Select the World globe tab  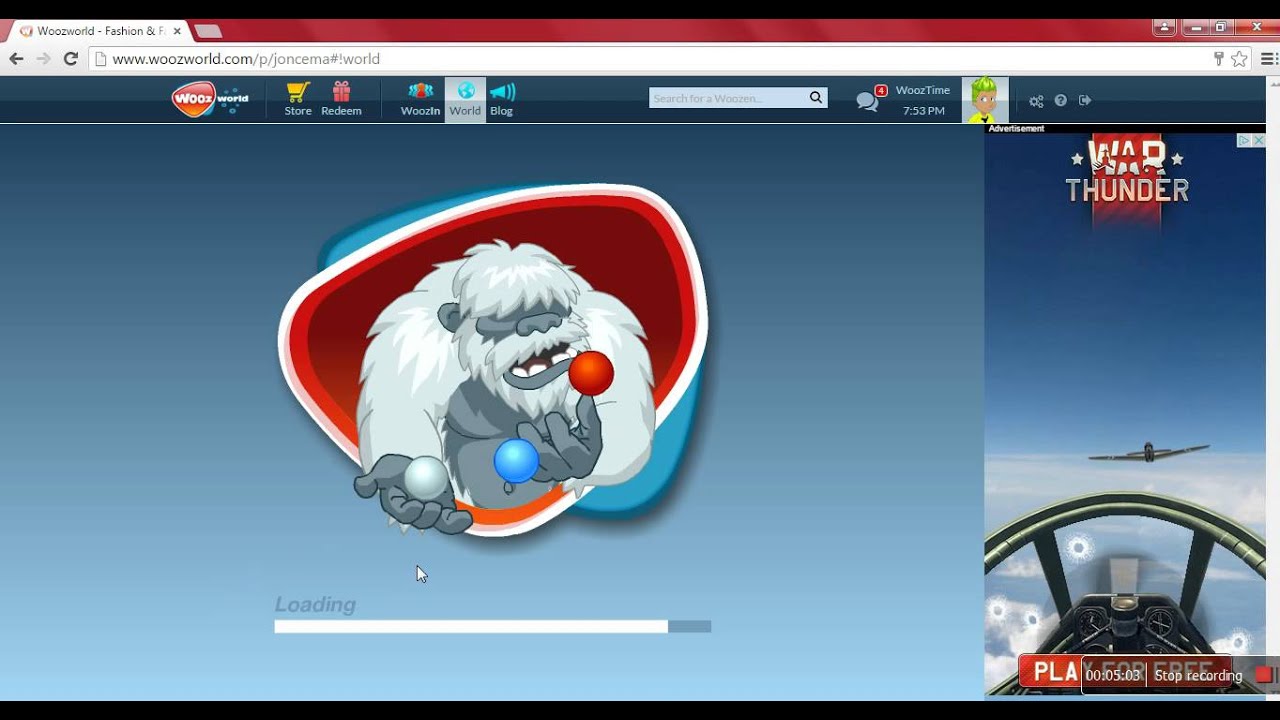(x=465, y=100)
